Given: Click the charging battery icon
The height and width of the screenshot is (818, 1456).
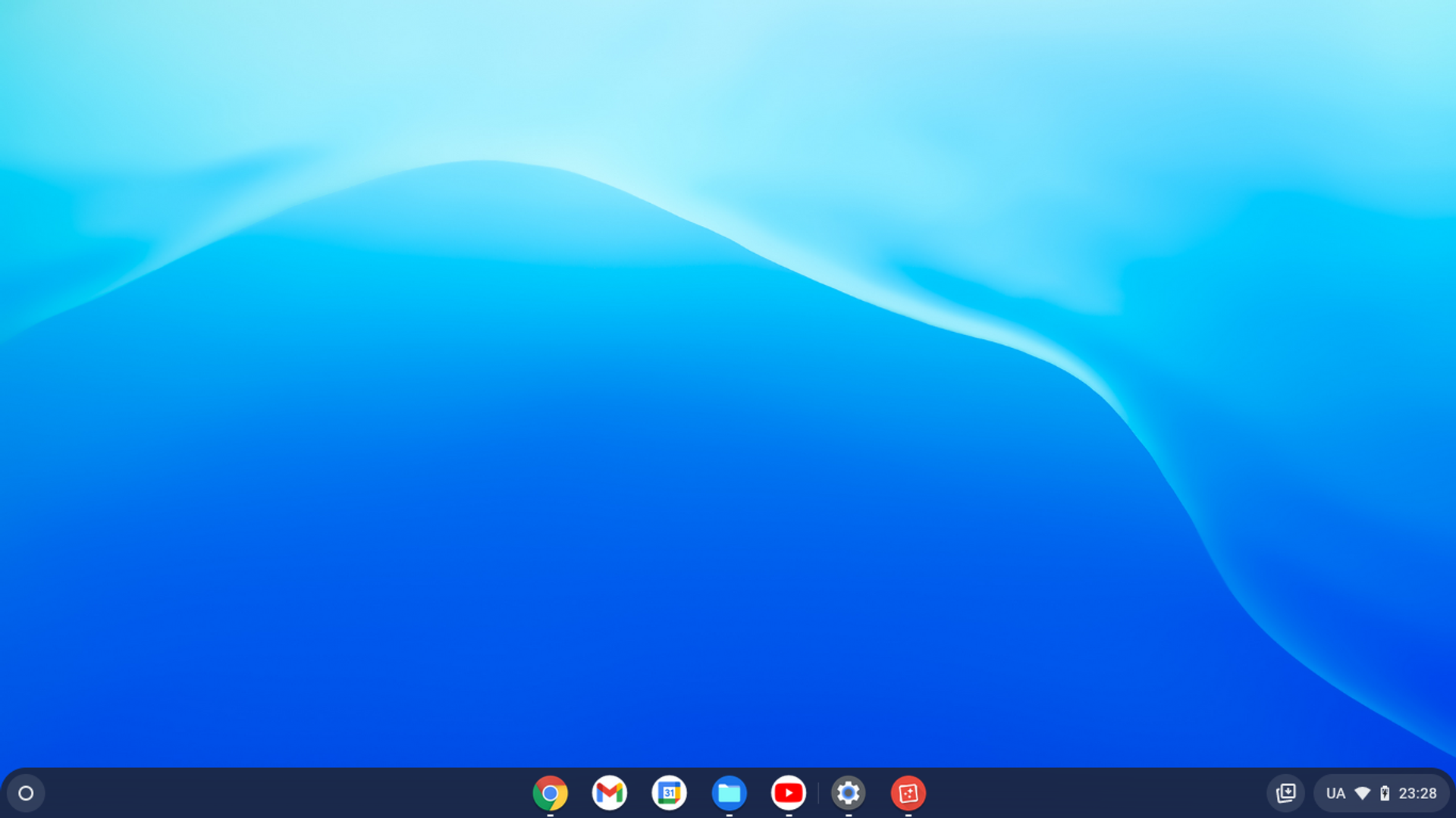Looking at the screenshot, I should click(1385, 793).
